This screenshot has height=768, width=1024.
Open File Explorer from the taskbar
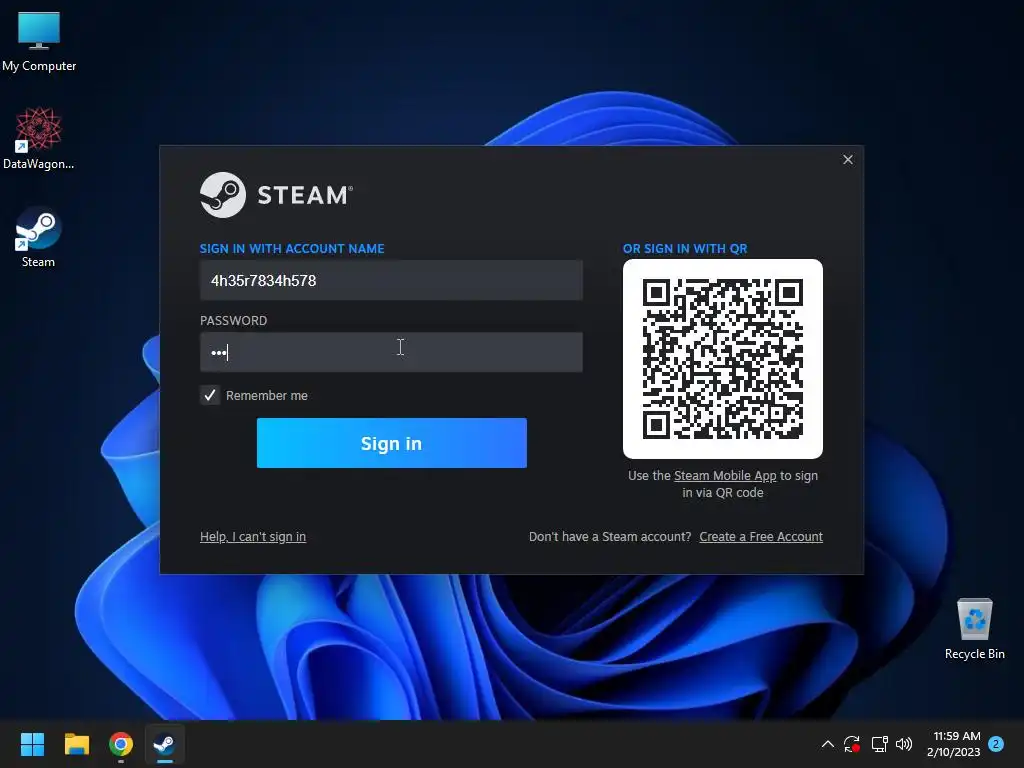tap(76, 744)
